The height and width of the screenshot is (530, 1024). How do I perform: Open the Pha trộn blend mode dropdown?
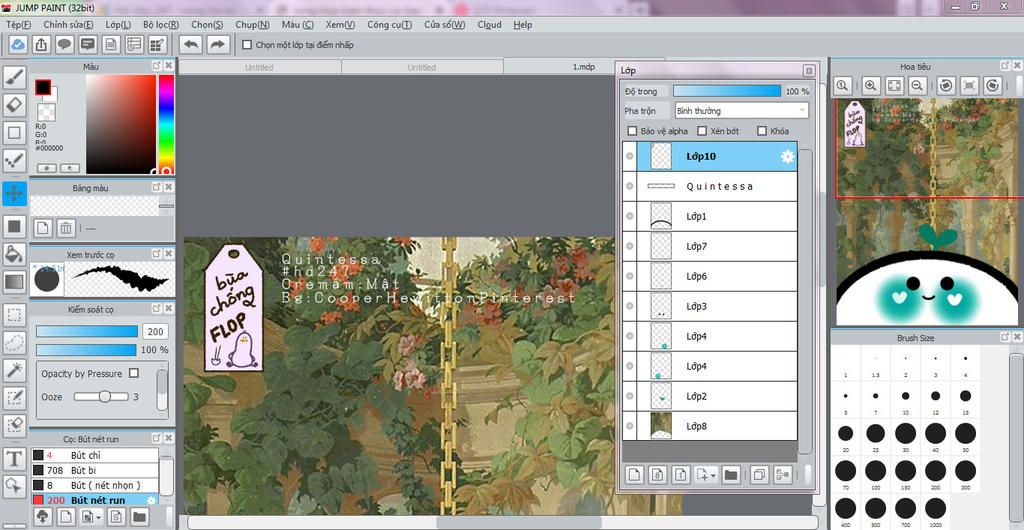tap(741, 111)
